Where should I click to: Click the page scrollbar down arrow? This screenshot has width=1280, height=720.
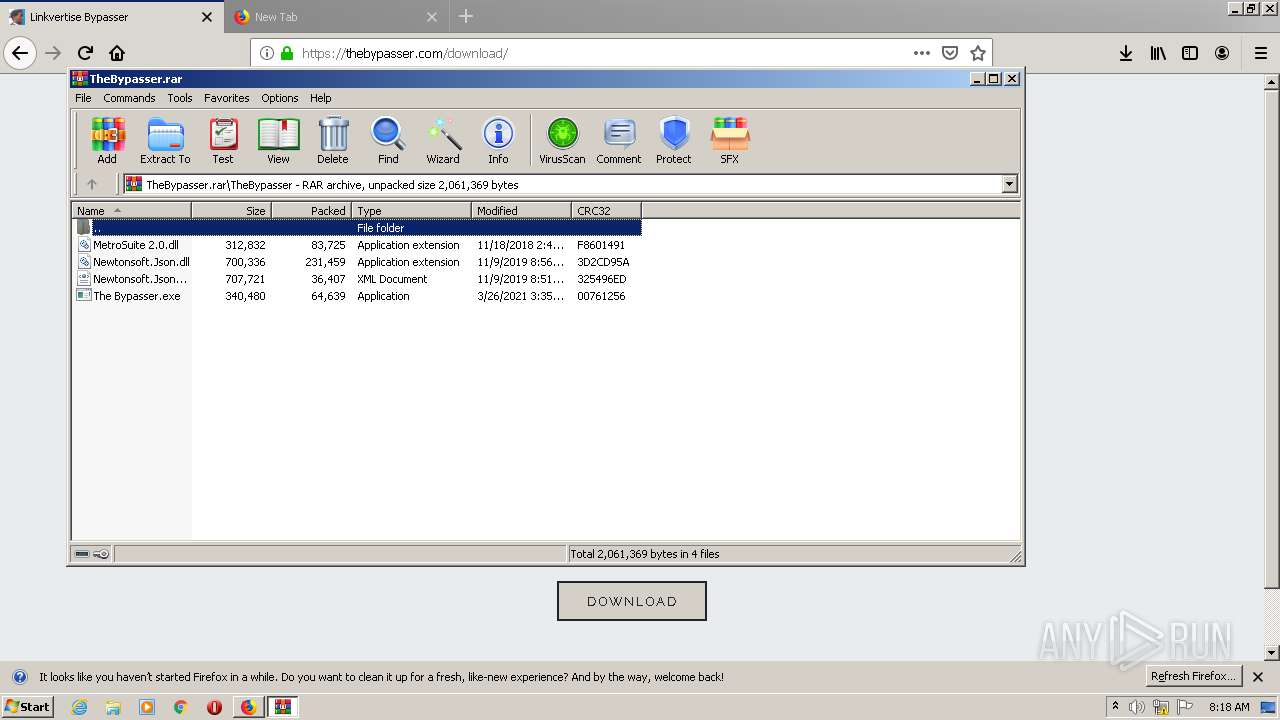pos(1271,653)
